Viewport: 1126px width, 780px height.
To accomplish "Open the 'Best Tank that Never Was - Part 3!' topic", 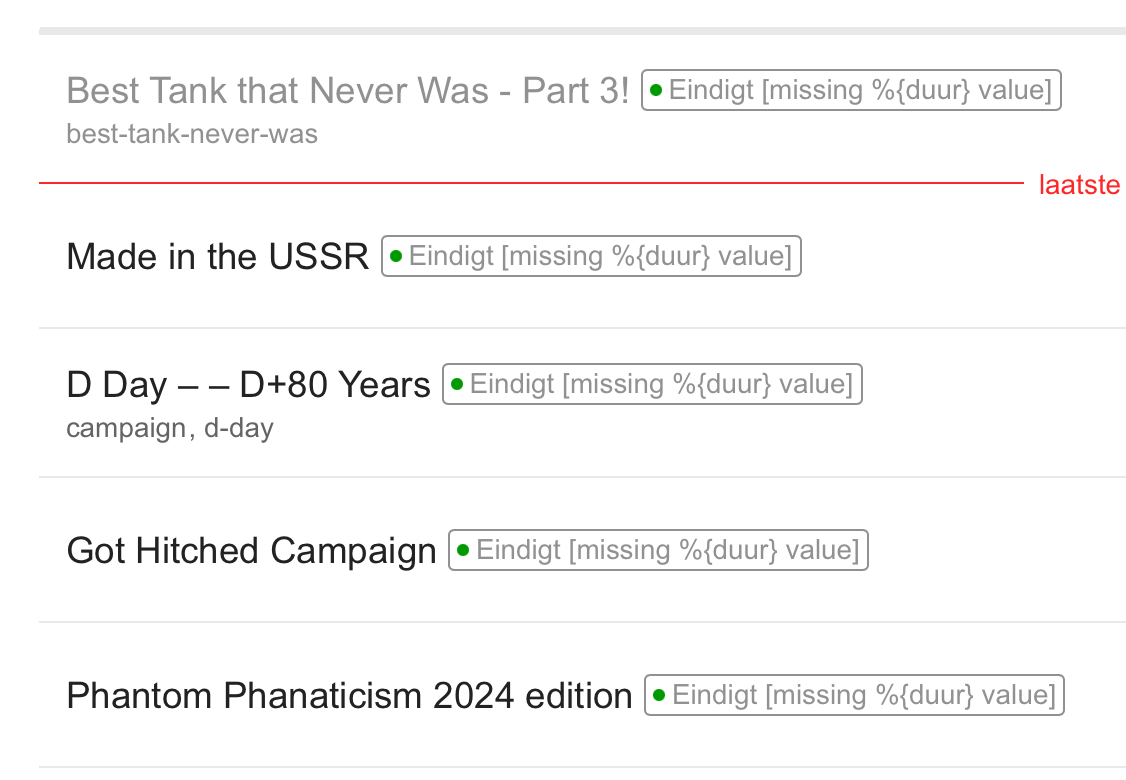I will point(347,91).
